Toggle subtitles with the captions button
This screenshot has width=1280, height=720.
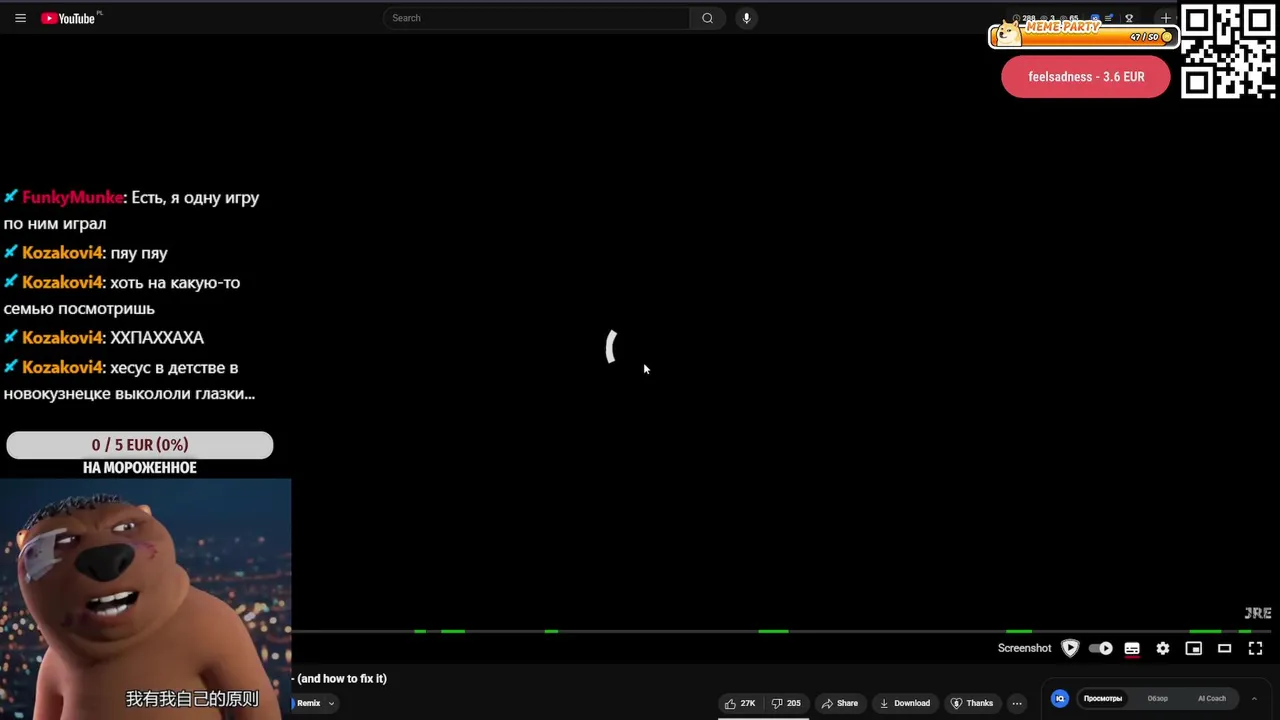(x=1132, y=648)
